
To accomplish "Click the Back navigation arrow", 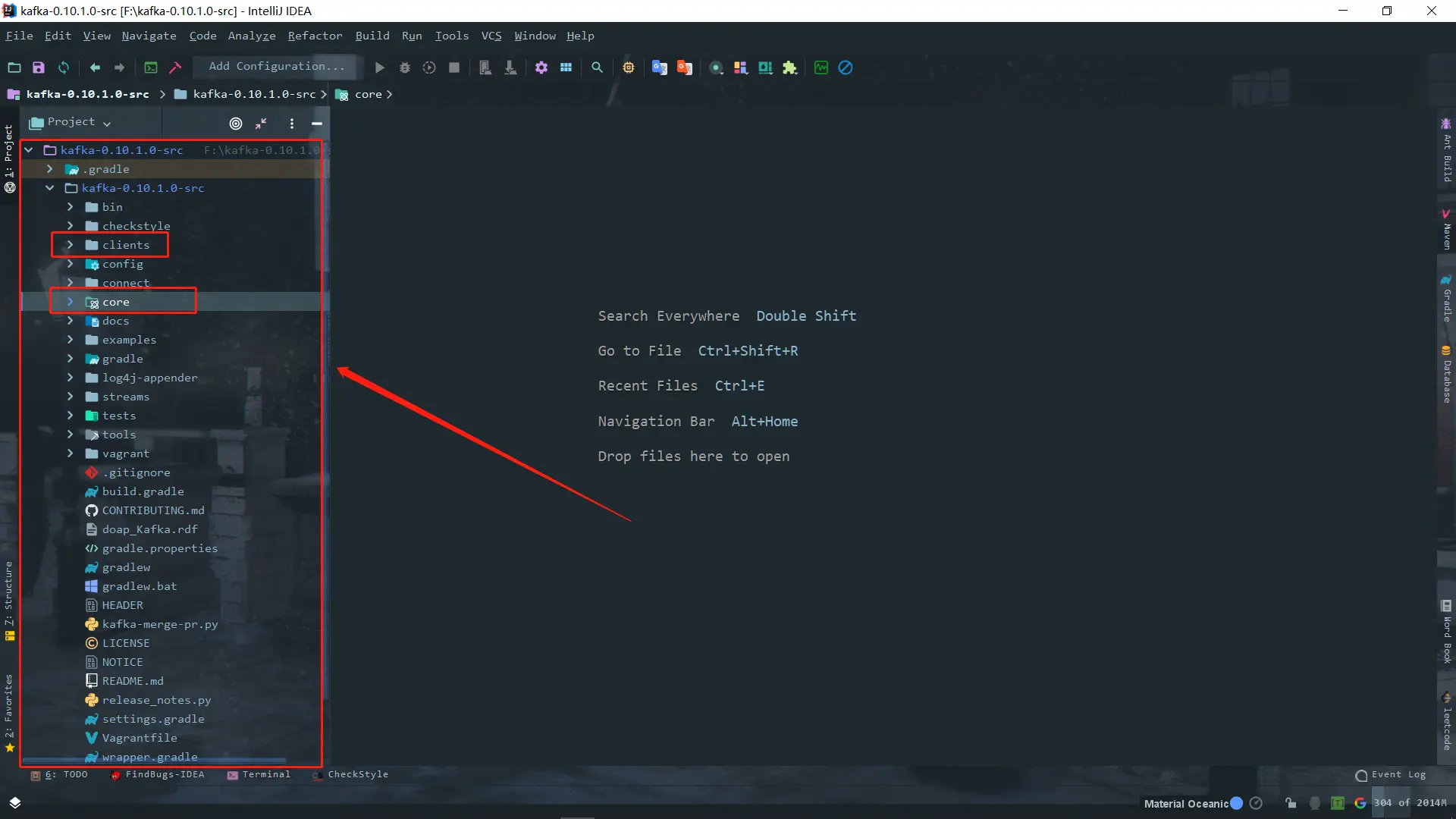I will click(x=95, y=67).
